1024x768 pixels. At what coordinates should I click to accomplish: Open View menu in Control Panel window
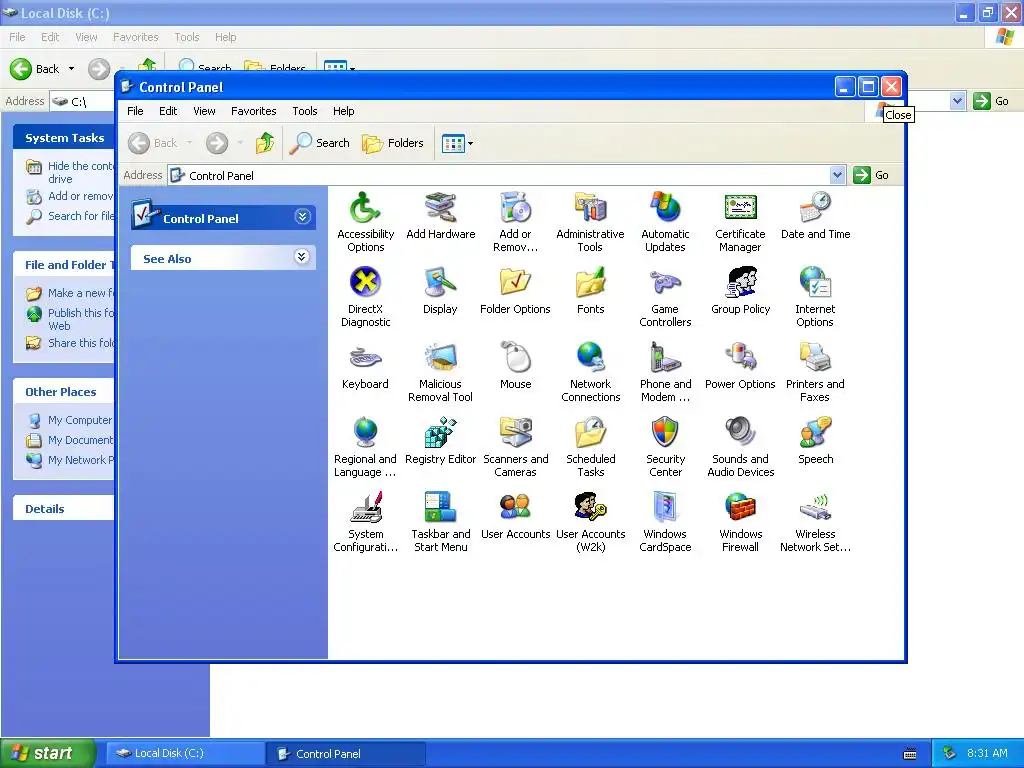point(204,111)
